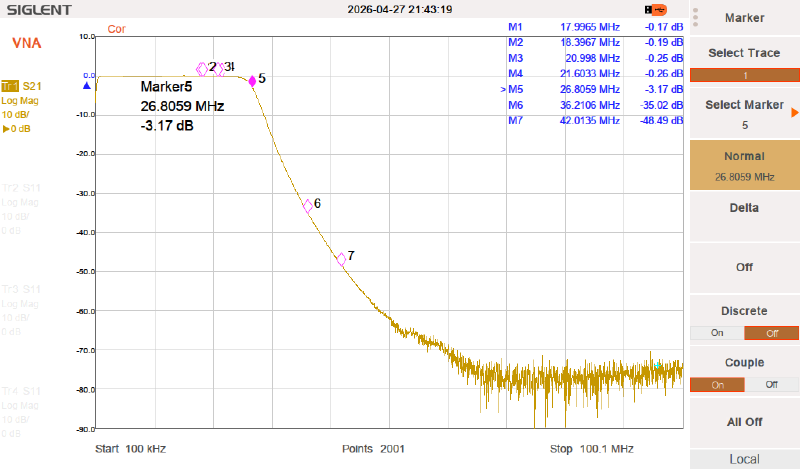
Task: Set Discrete to On
Action: coord(717,333)
